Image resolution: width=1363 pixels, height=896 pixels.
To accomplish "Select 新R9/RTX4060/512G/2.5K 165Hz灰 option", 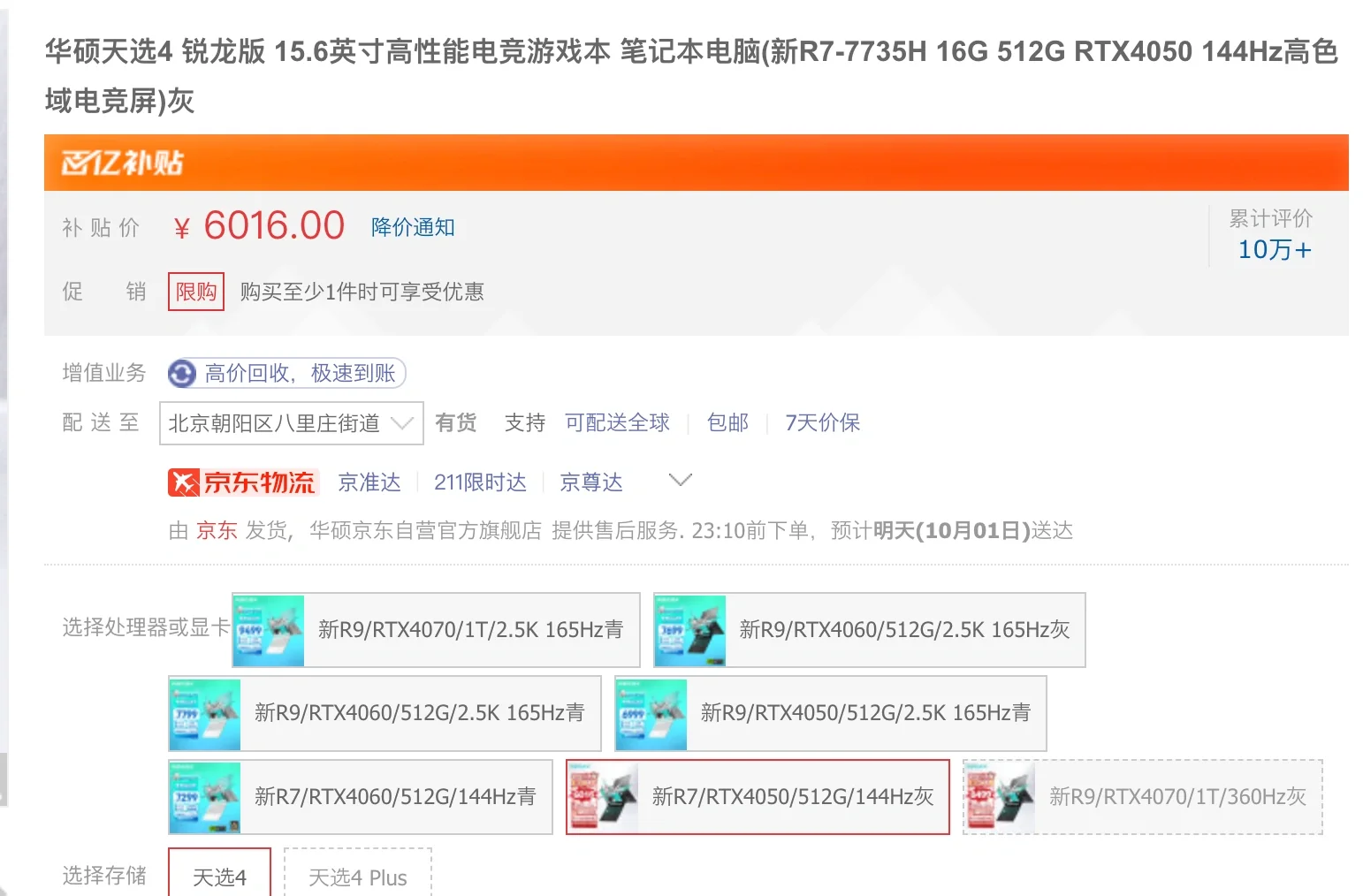I will tap(870, 630).
